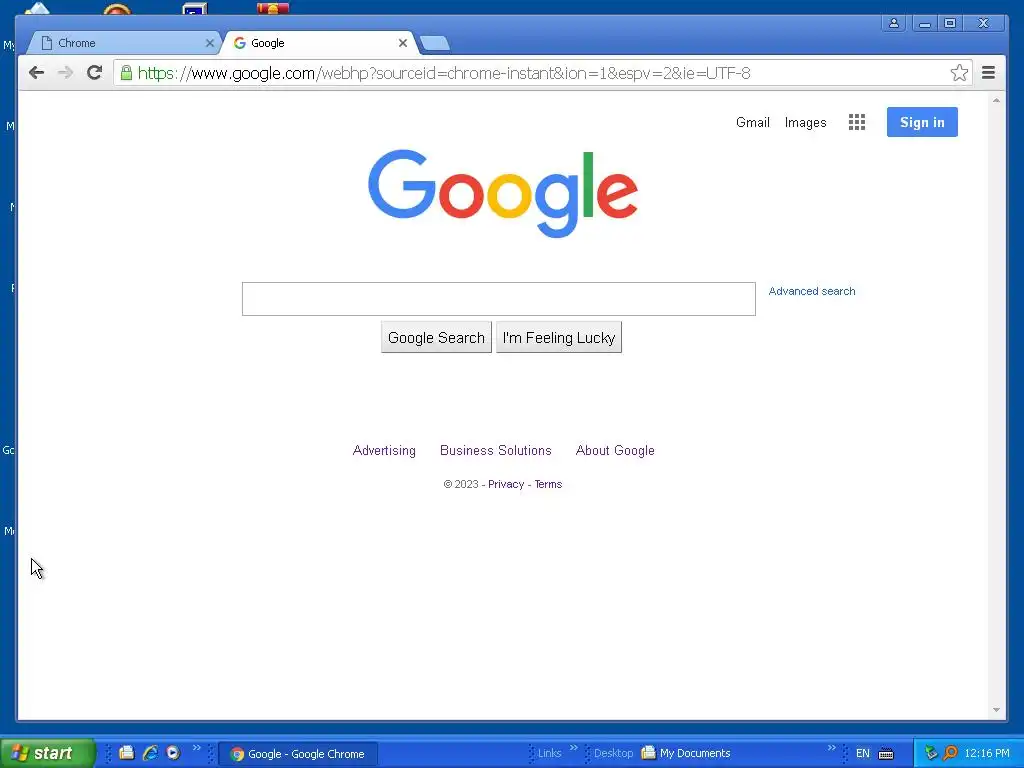Open the Business Solutions link

(496, 451)
